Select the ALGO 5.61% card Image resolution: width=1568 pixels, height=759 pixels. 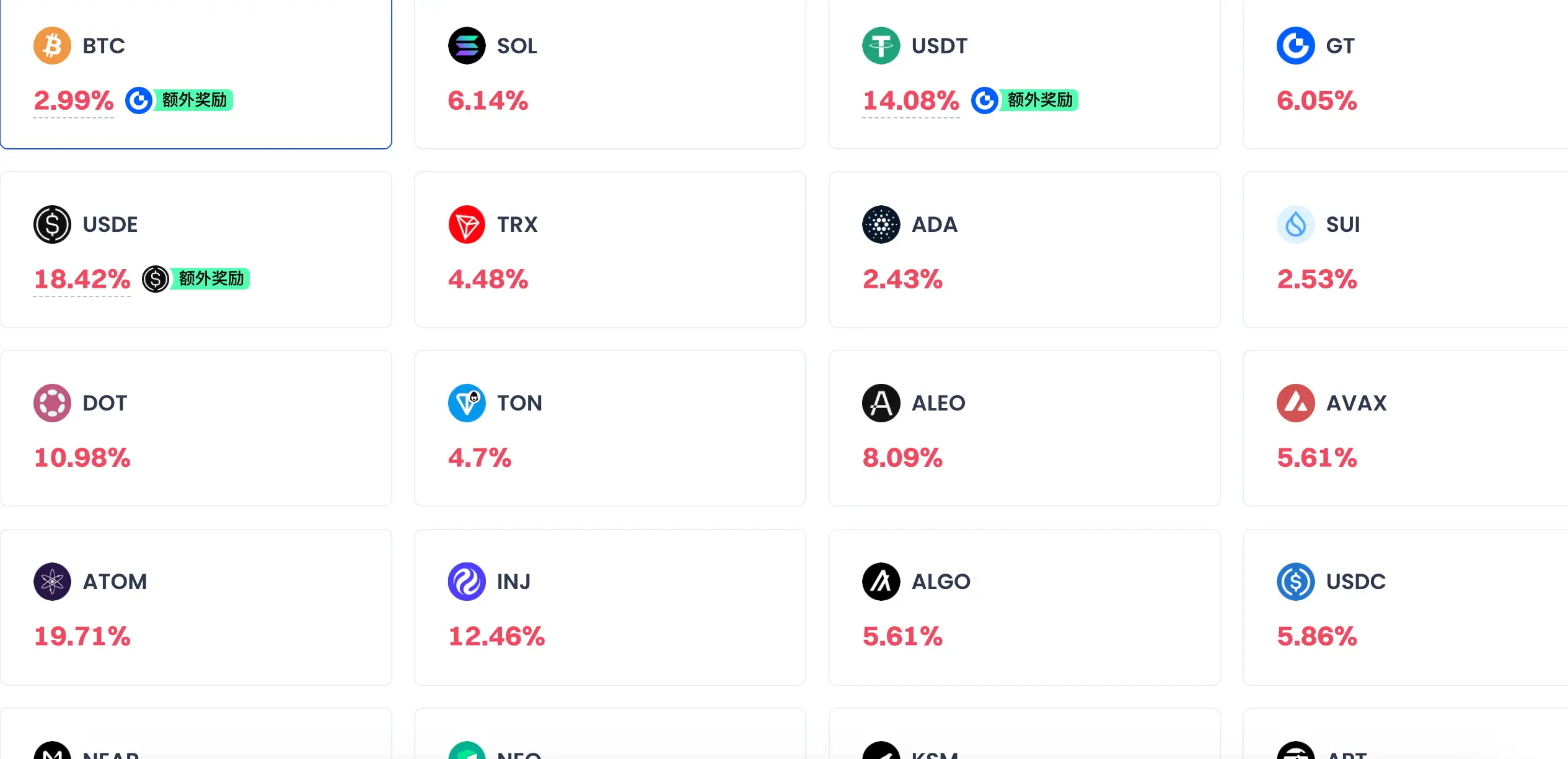point(1024,608)
